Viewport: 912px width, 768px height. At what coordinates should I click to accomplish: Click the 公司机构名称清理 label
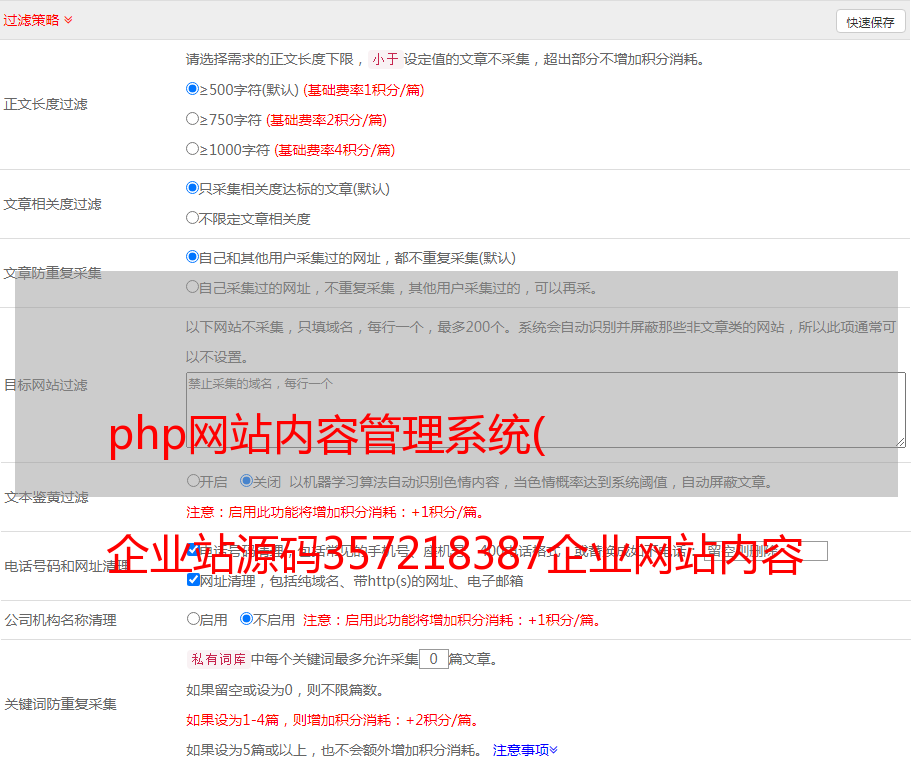pyautogui.click(x=60, y=620)
